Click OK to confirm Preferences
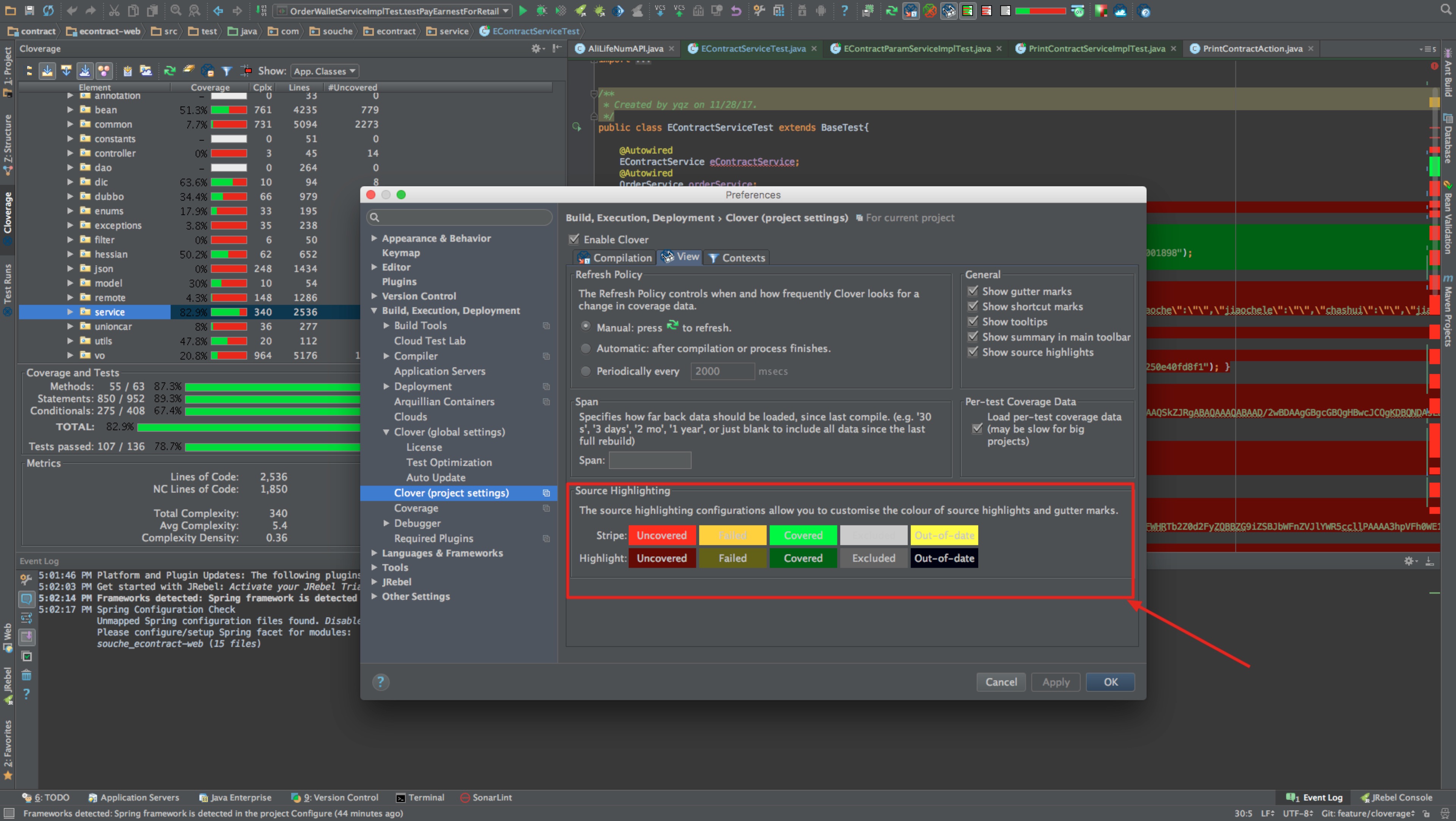The width and height of the screenshot is (1456, 821). pyautogui.click(x=1110, y=682)
